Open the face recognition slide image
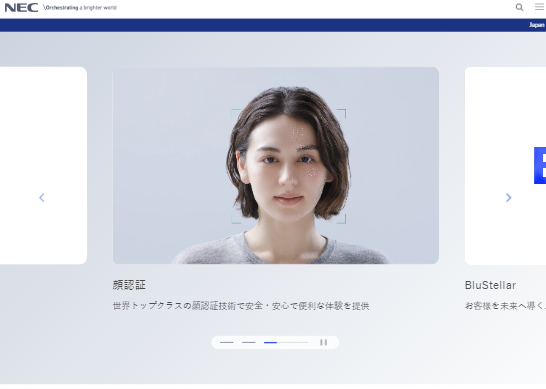The image size is (546, 389). (276, 165)
